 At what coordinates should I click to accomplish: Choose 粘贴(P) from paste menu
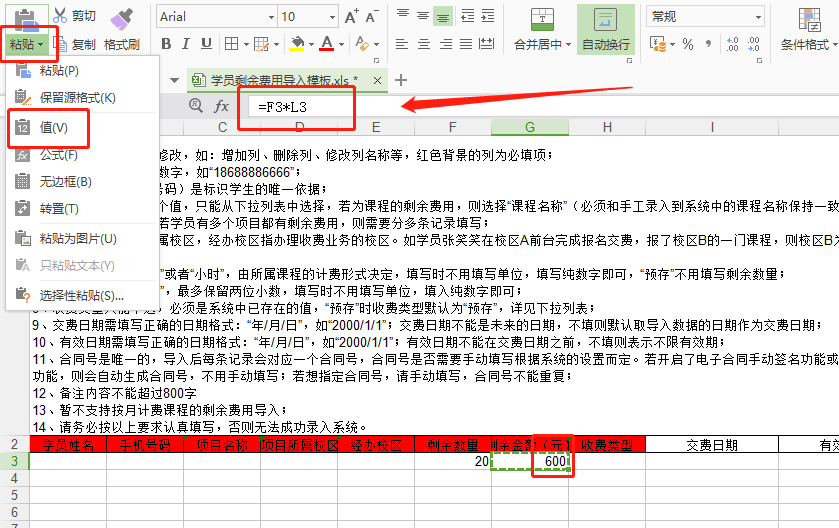pos(82,71)
